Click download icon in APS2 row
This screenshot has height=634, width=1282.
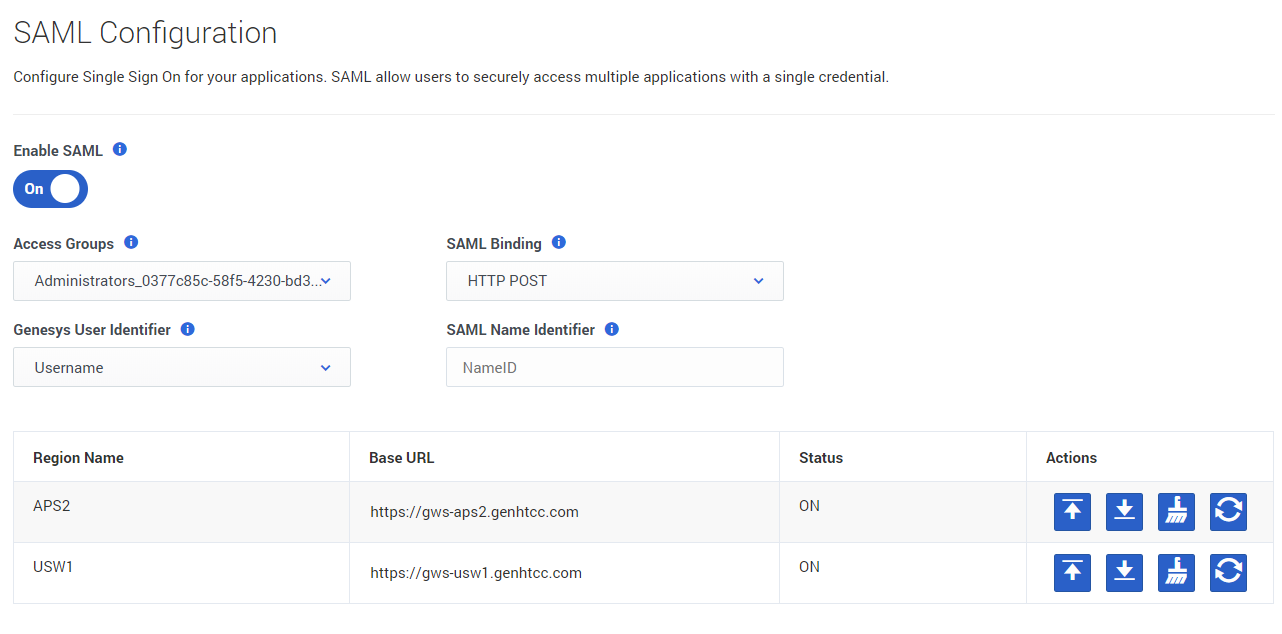pyautogui.click(x=1124, y=511)
